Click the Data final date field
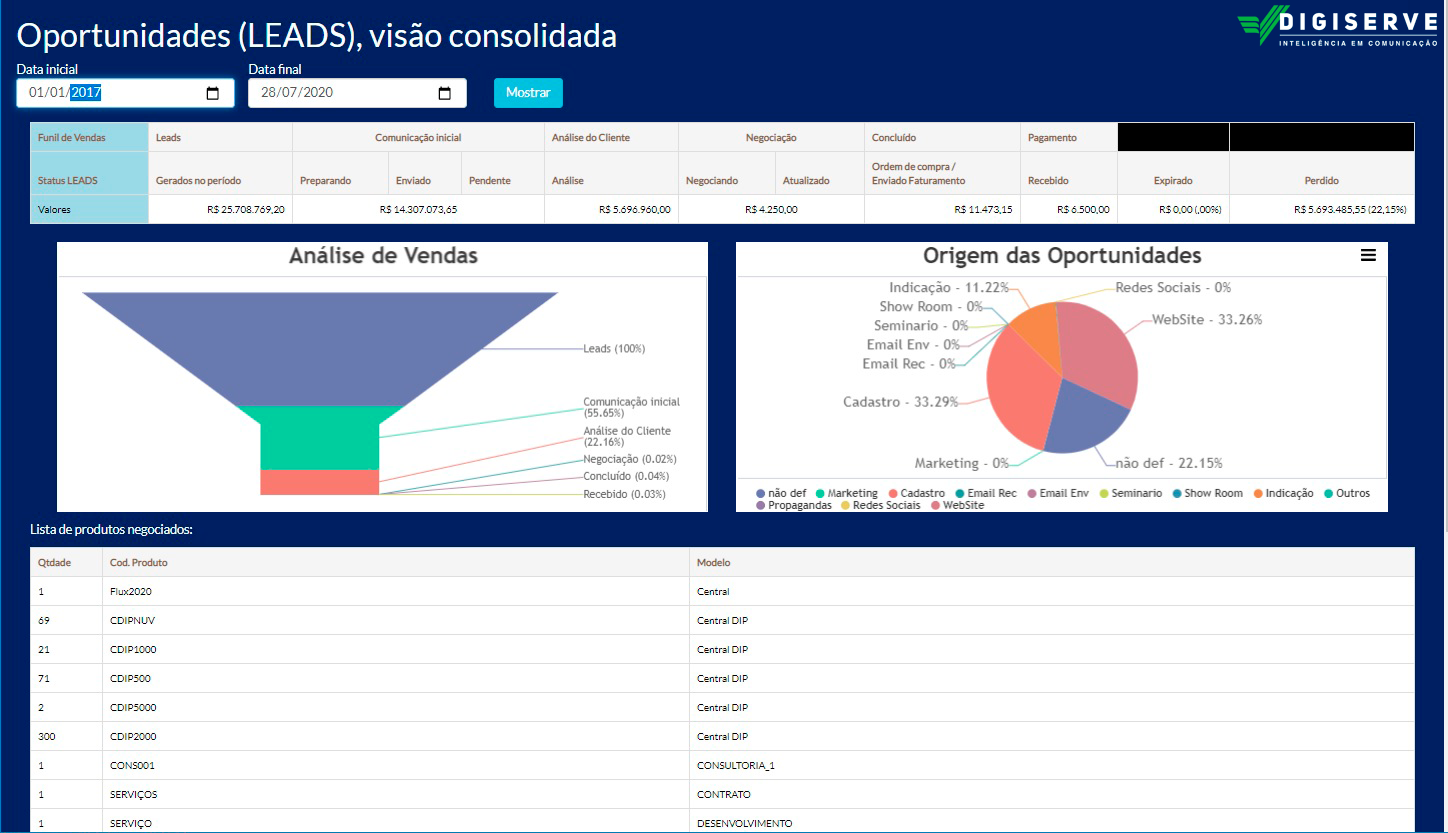This screenshot has width=1448, height=833. pyautogui.click(x=340, y=93)
